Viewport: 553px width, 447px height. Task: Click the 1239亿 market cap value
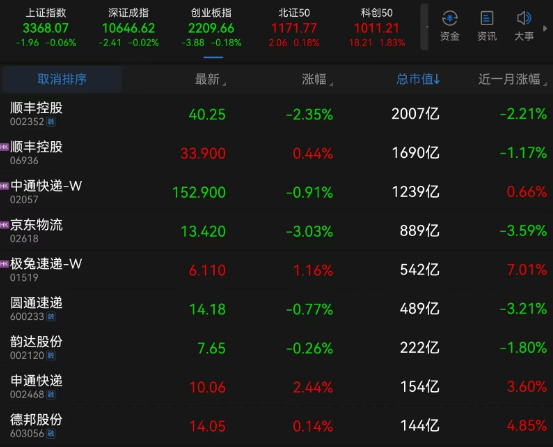tap(415, 192)
